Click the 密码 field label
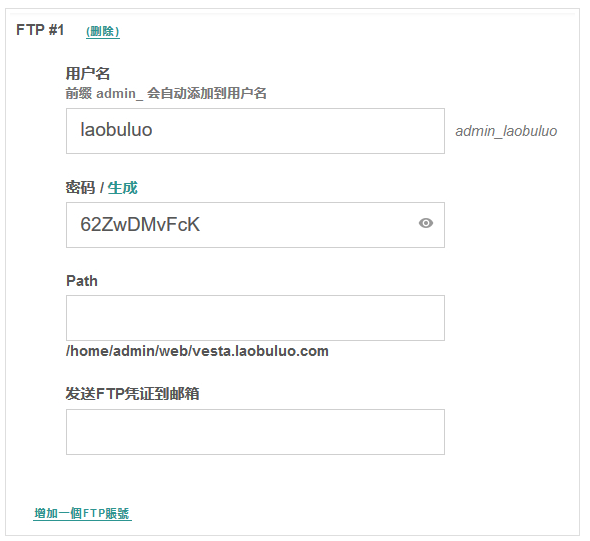Screen dimensions: 590x541 pyautogui.click(x=81, y=188)
